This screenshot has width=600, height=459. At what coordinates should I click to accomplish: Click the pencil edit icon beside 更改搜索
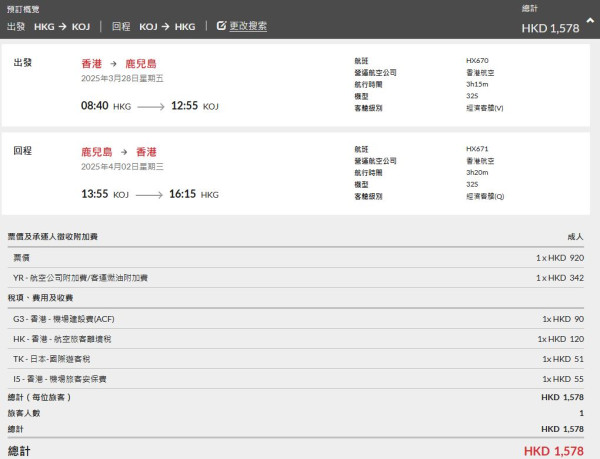[x=221, y=26]
